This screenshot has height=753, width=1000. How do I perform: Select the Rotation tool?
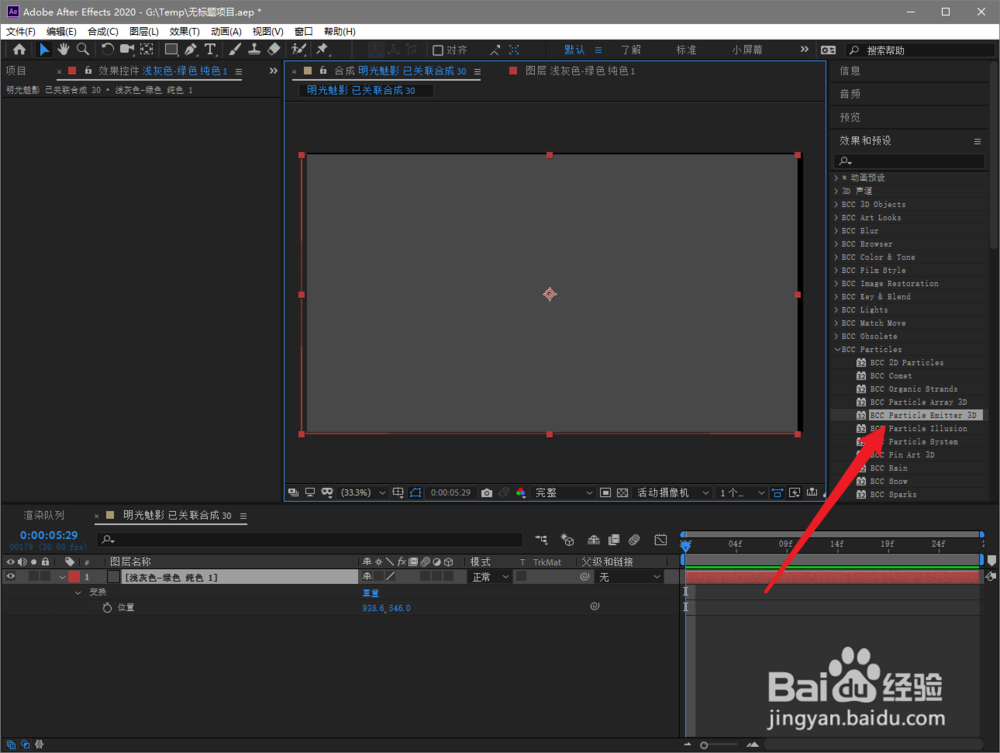[x=107, y=49]
